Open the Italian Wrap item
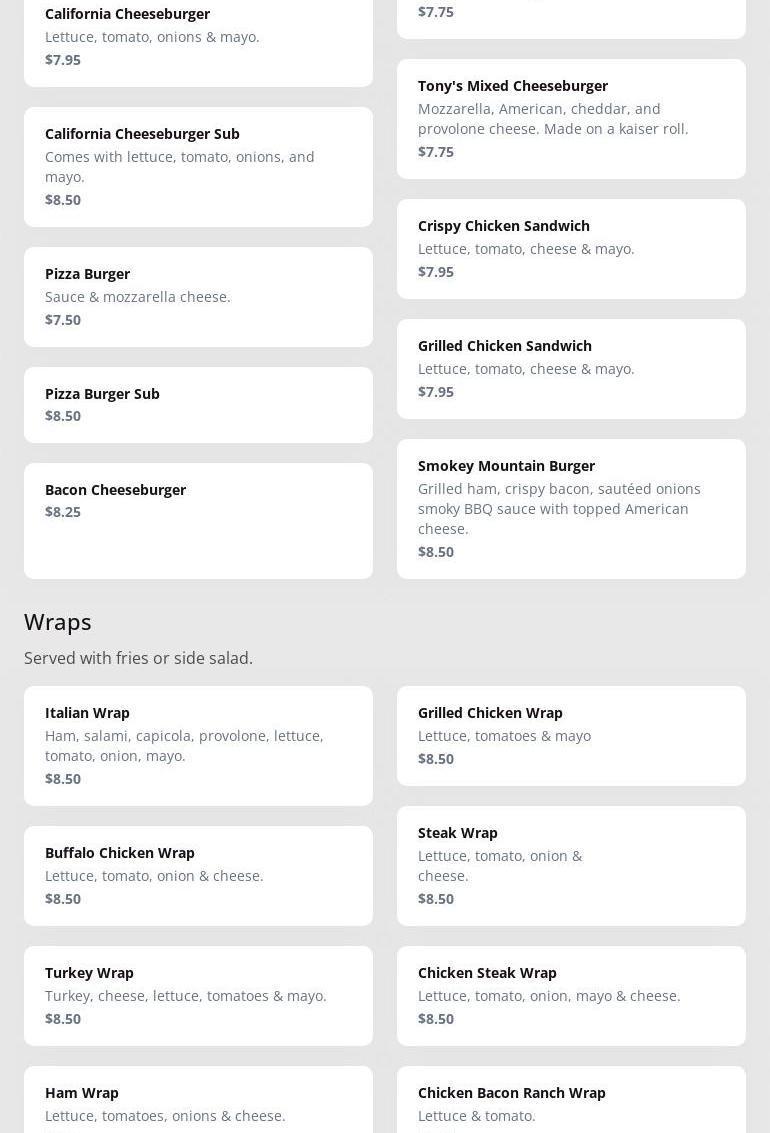 click(198, 745)
